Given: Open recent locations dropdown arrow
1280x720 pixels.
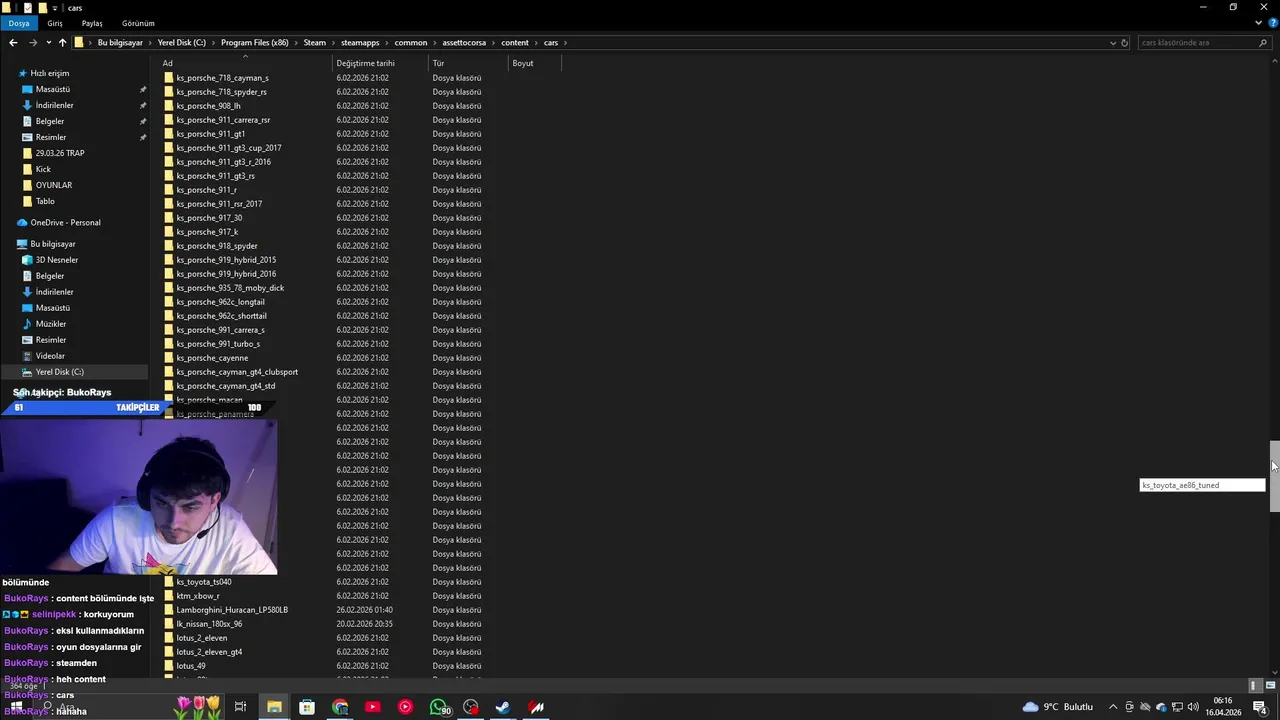Looking at the screenshot, I should (48, 43).
